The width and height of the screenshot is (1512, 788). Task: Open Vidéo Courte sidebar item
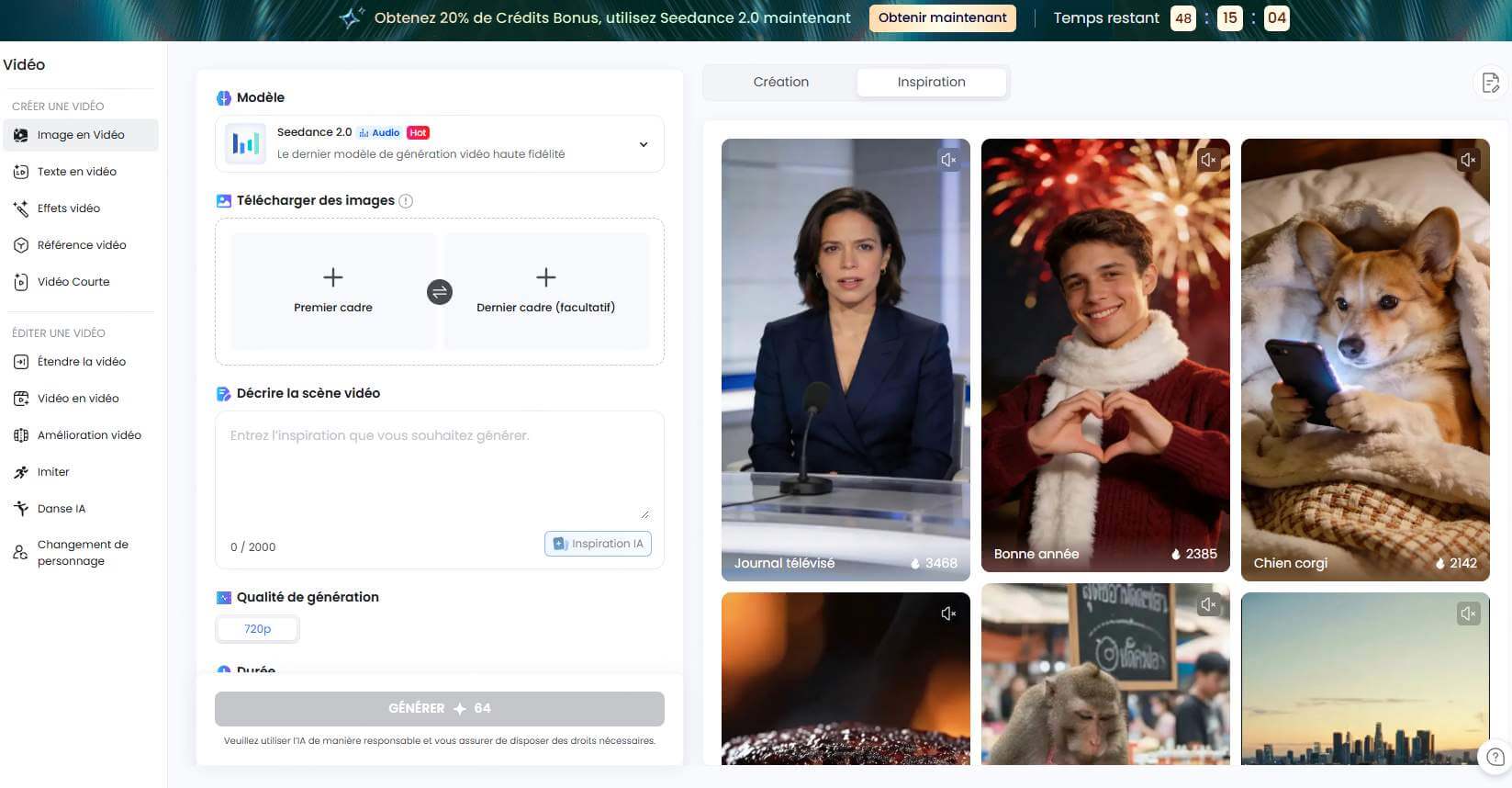point(80,282)
